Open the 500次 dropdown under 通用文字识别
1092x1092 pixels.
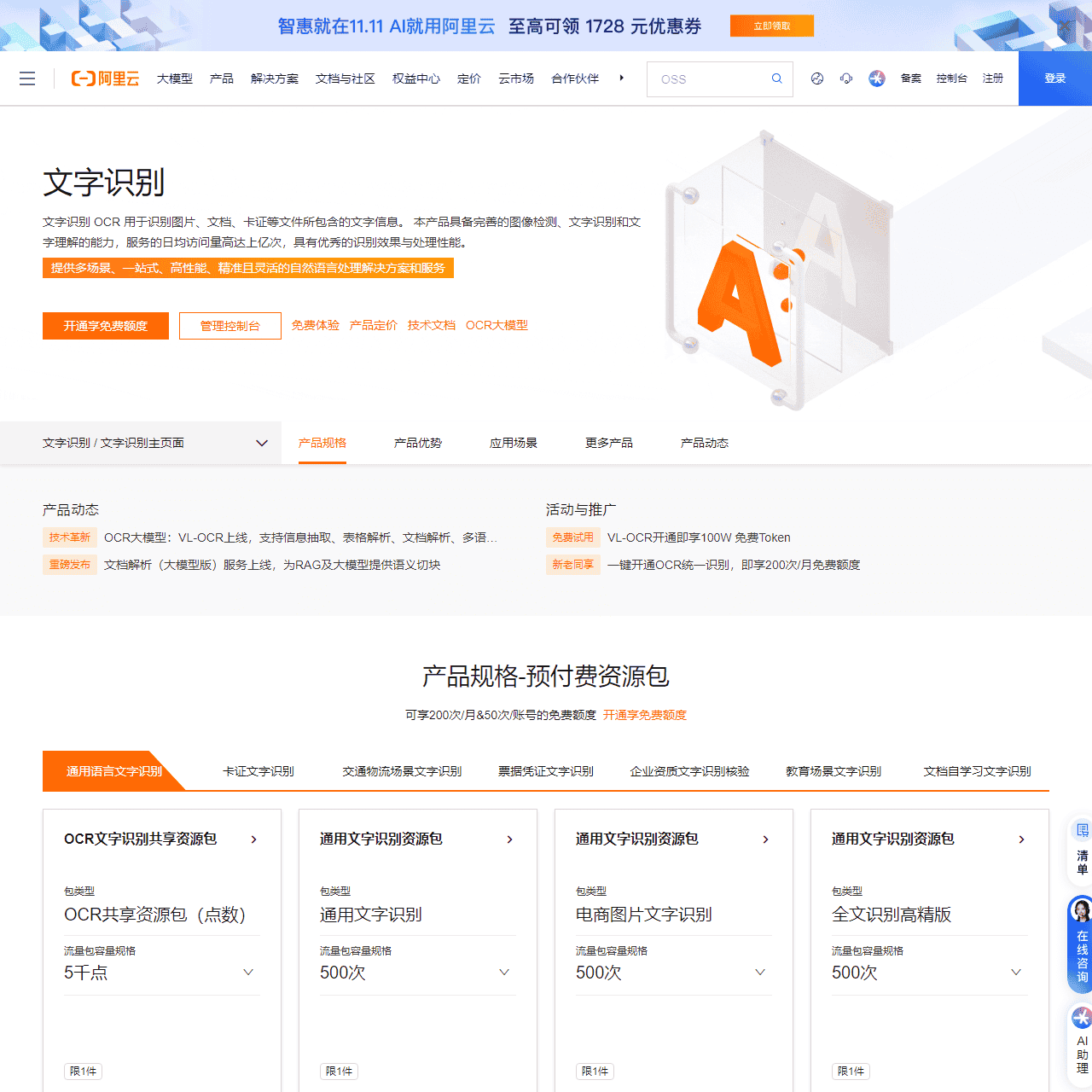click(x=504, y=972)
